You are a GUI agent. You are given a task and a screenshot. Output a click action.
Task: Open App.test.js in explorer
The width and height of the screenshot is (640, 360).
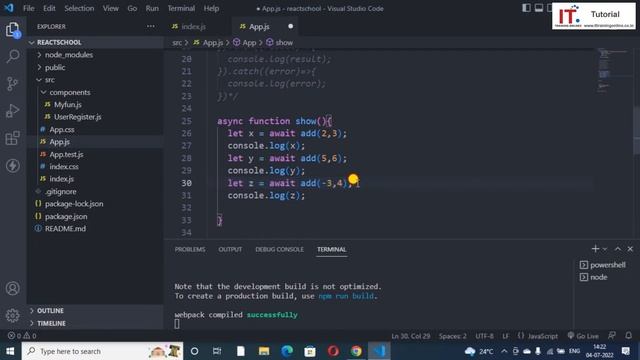[95, 154]
